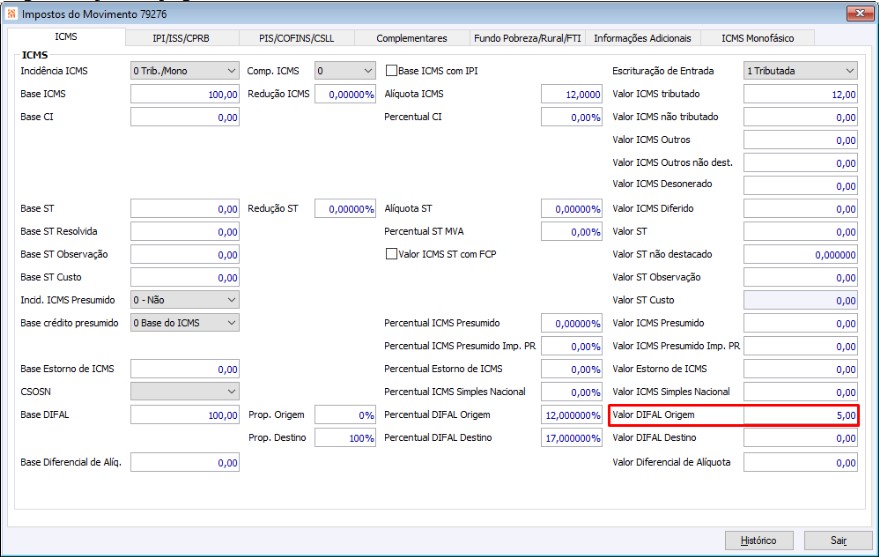Click the Valor ICMS Outros field

click(x=801, y=140)
